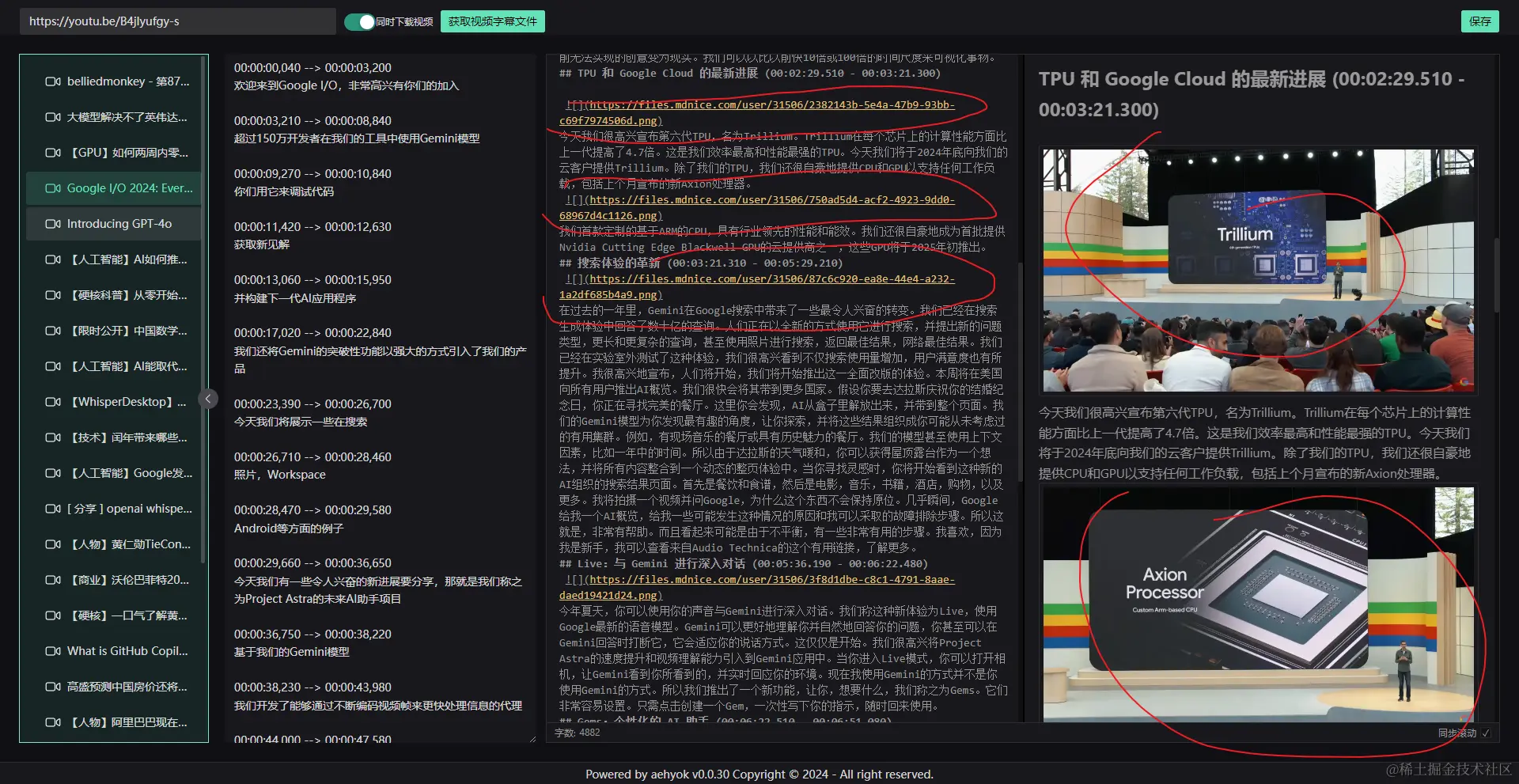The image size is (1519, 784).
Task: Click video icon beside Google I/O 2024 item
Action: point(53,188)
